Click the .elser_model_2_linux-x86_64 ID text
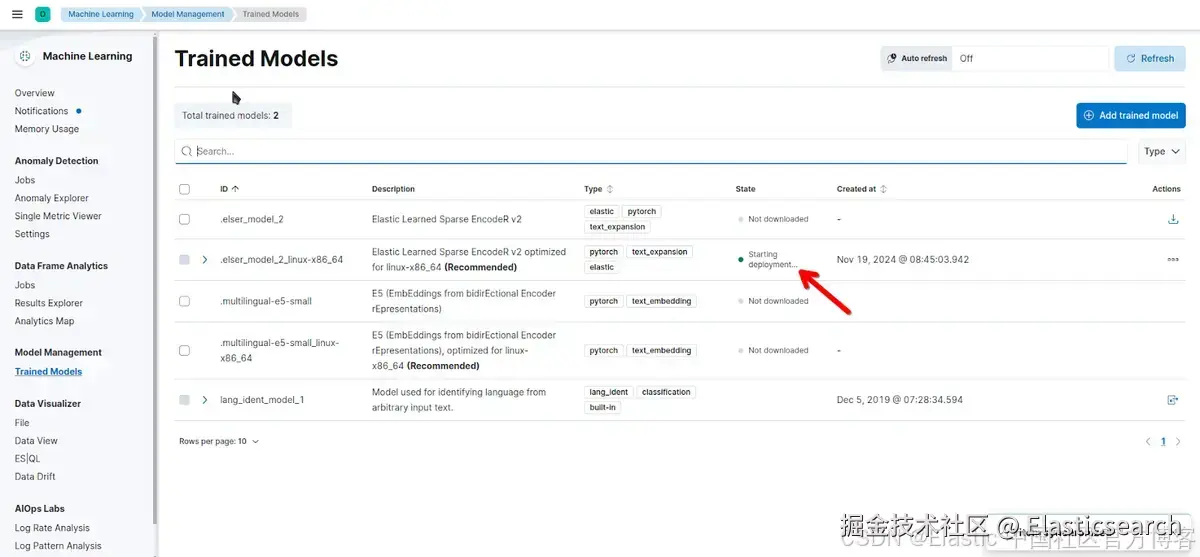 [281, 260]
